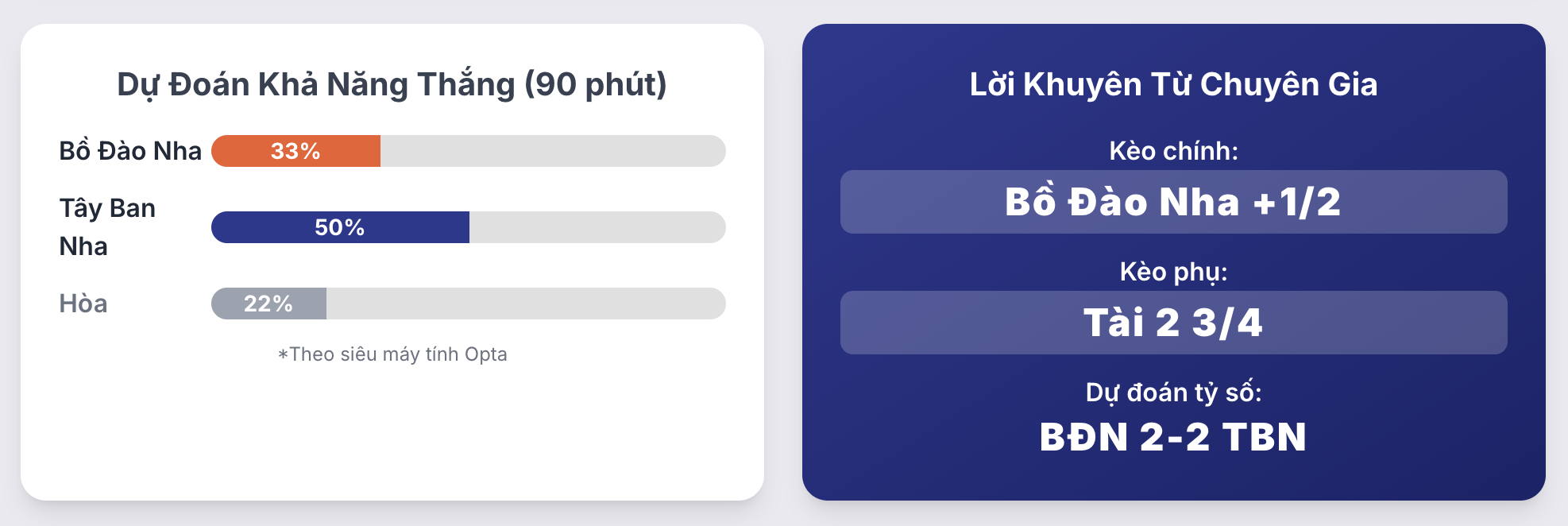This screenshot has width=1568, height=526.
Task: Click the Kèo phụ label
Action: 1173,272
